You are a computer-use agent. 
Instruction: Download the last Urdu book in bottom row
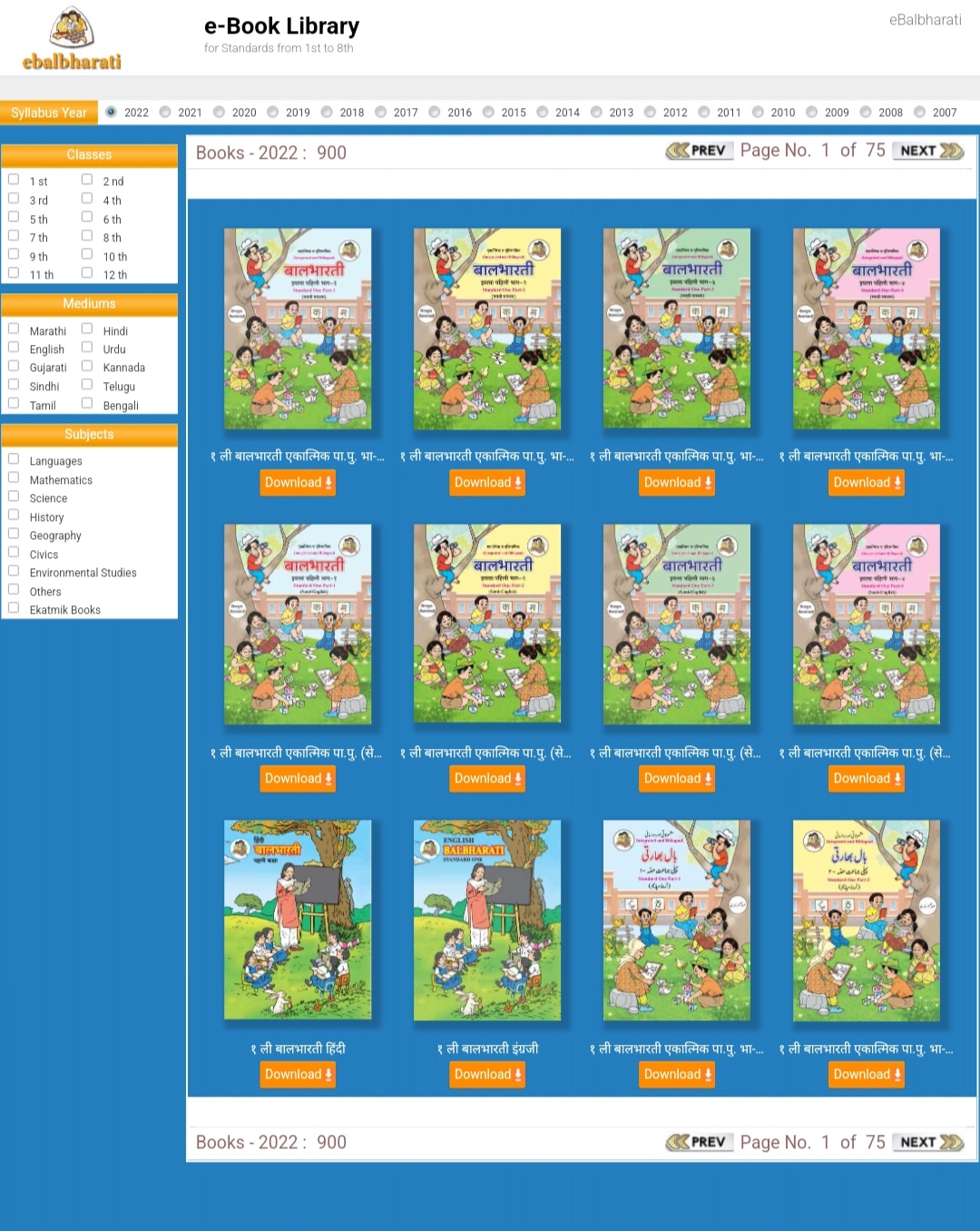[867, 1075]
